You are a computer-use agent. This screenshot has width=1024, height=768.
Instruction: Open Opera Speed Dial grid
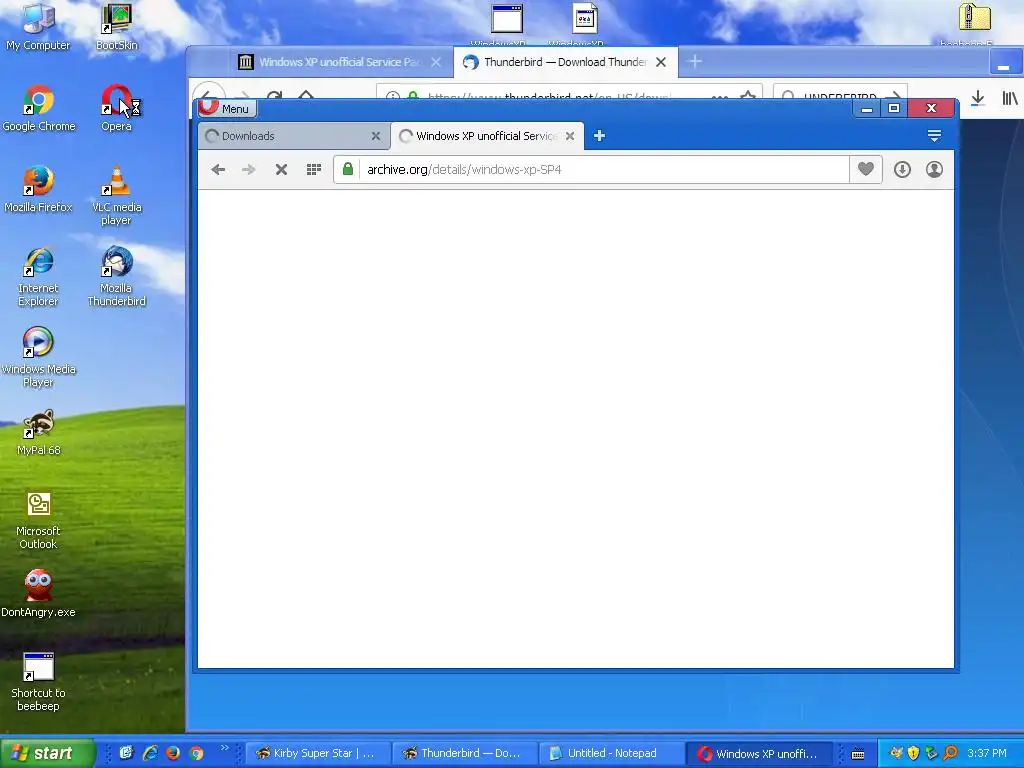(313, 170)
